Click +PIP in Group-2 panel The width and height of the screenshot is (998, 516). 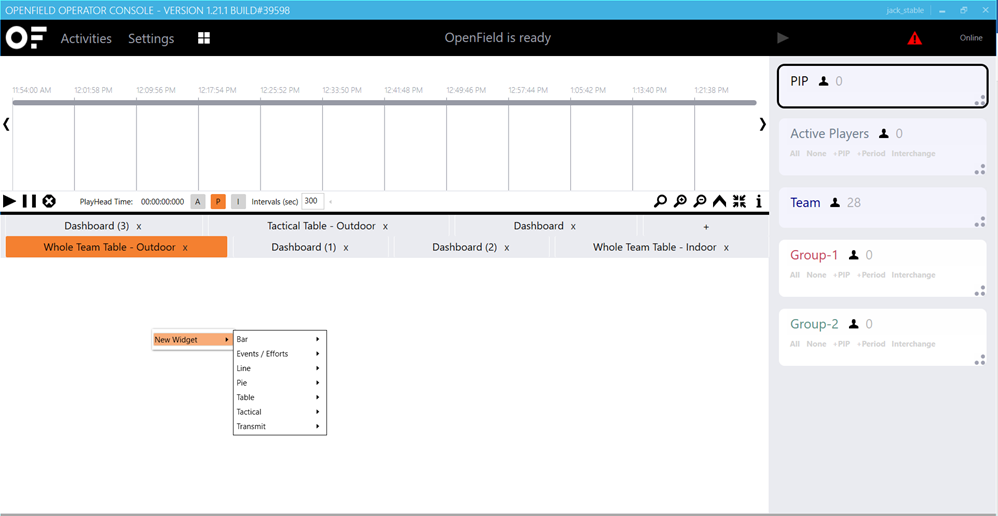(841, 344)
